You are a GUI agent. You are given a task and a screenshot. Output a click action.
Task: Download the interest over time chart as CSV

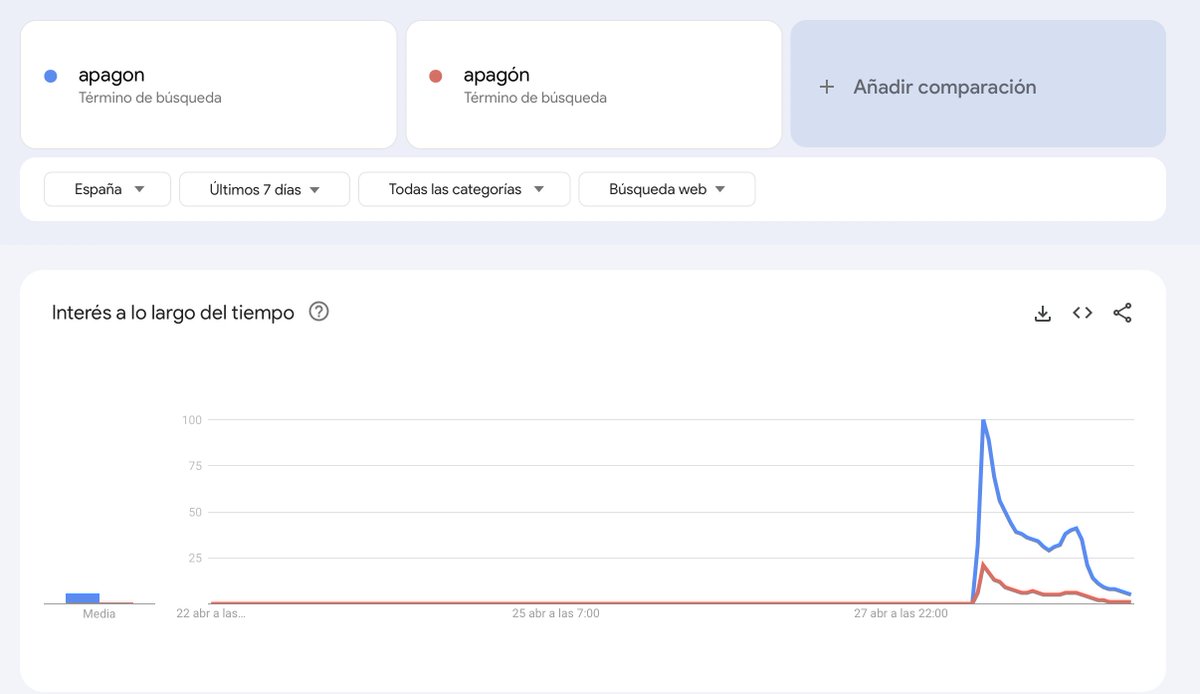click(x=1042, y=313)
